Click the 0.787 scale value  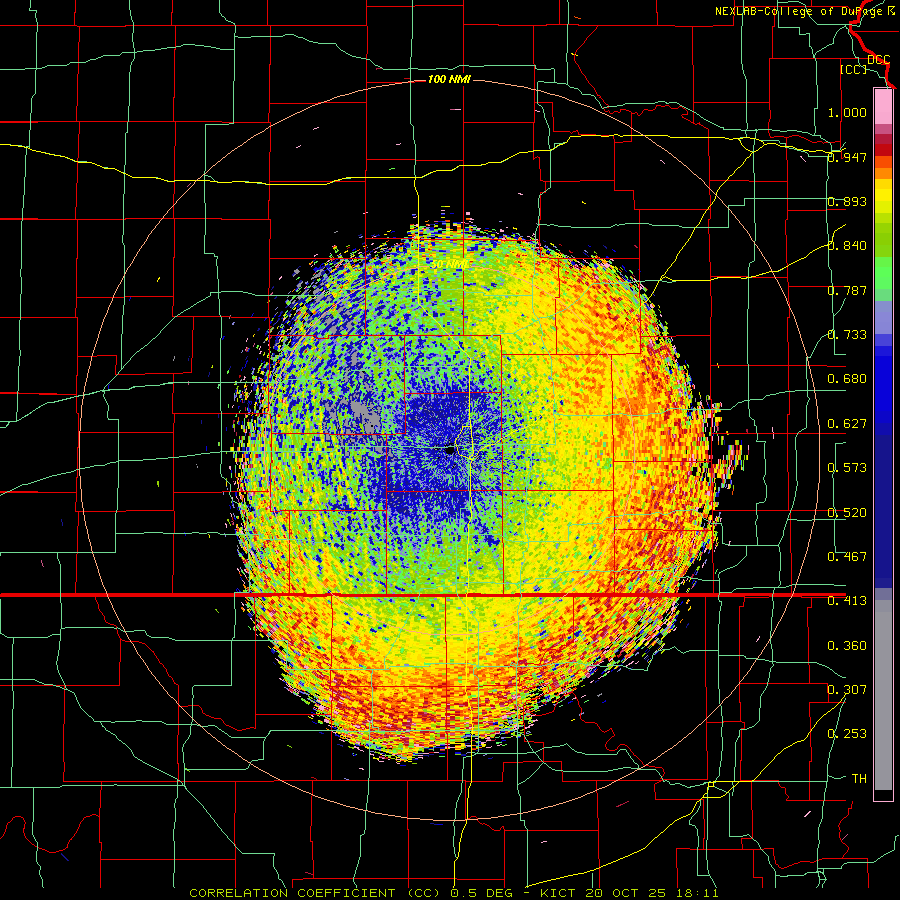coord(847,290)
